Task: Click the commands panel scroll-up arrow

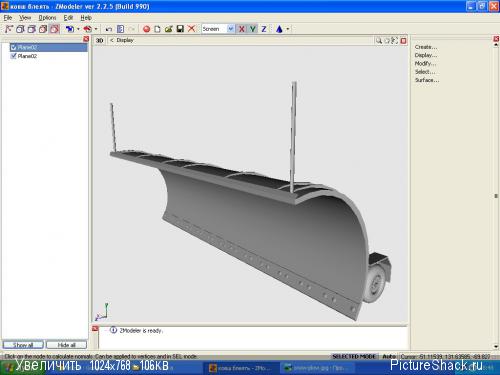Action: click(x=496, y=46)
